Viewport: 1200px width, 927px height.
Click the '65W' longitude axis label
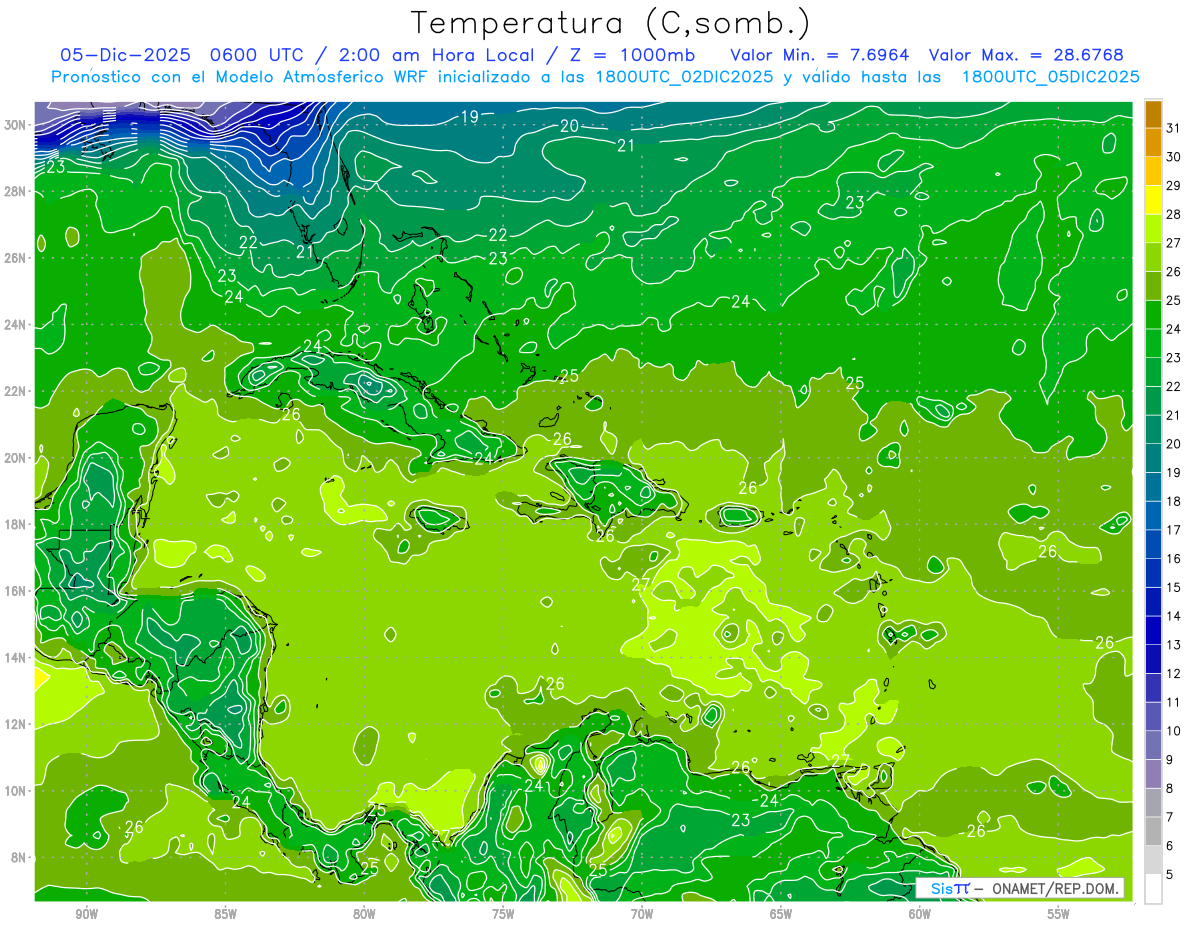click(x=781, y=913)
